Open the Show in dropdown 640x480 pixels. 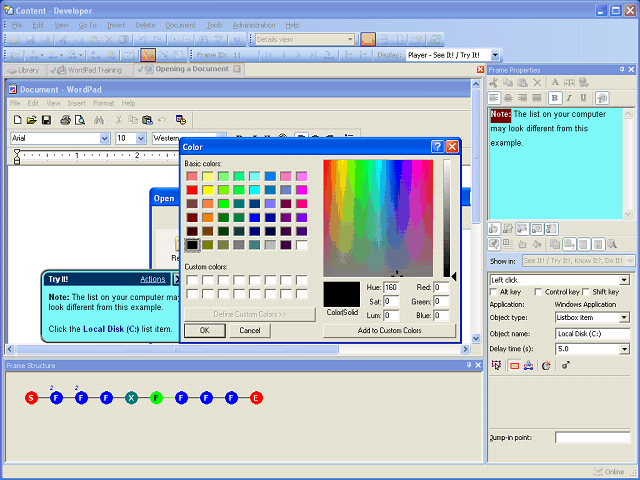pos(630,260)
